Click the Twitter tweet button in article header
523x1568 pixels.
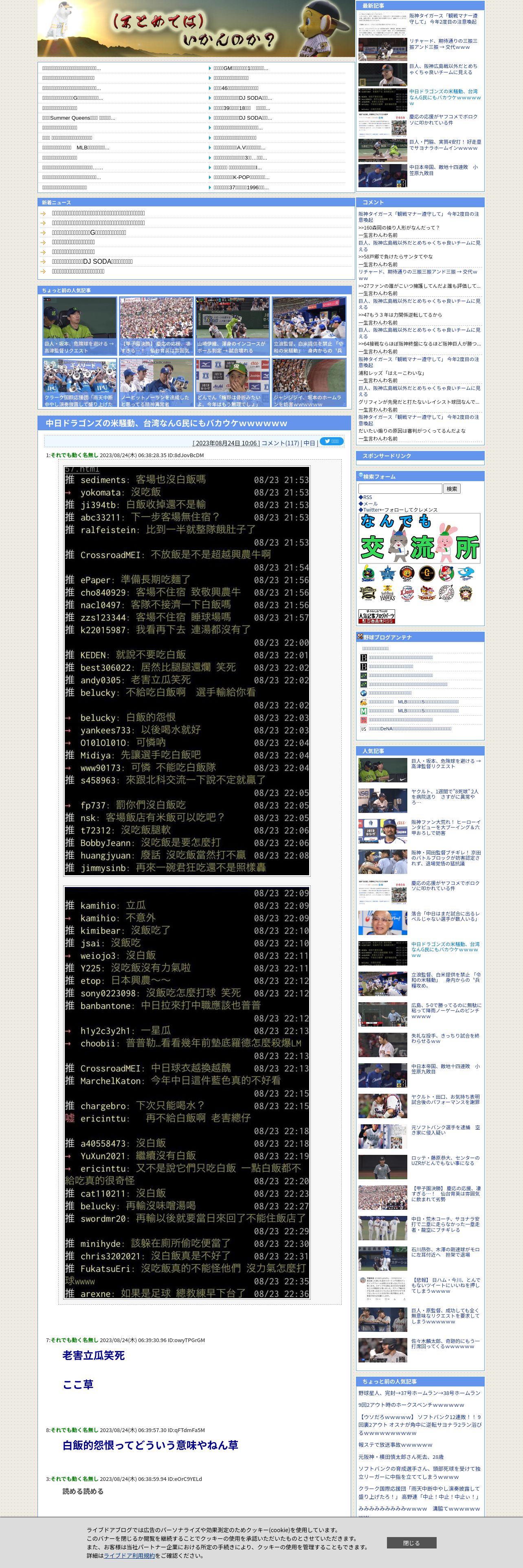pyautogui.click(x=332, y=441)
